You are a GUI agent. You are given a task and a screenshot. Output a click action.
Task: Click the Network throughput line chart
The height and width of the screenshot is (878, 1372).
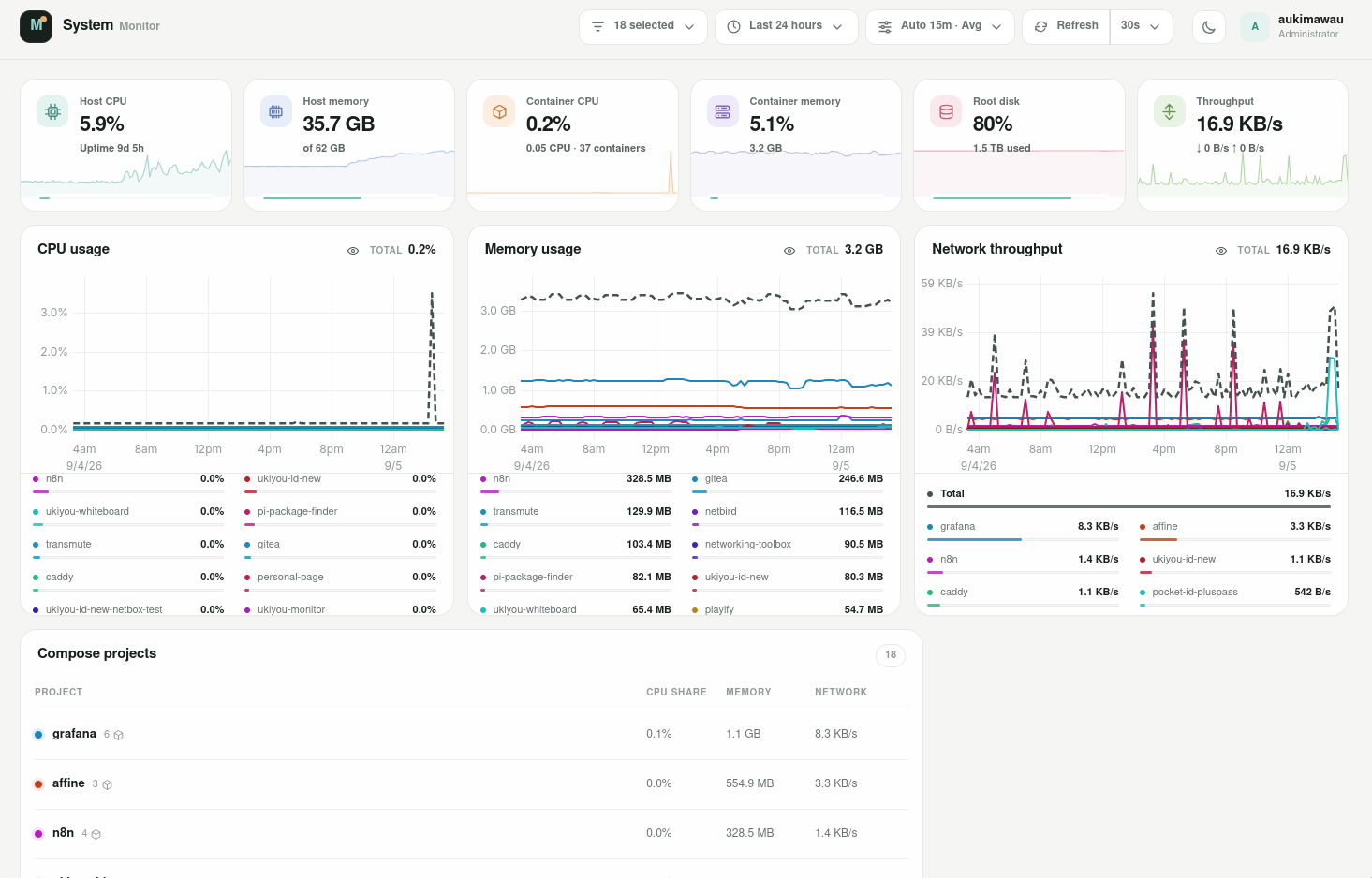coord(1152,356)
